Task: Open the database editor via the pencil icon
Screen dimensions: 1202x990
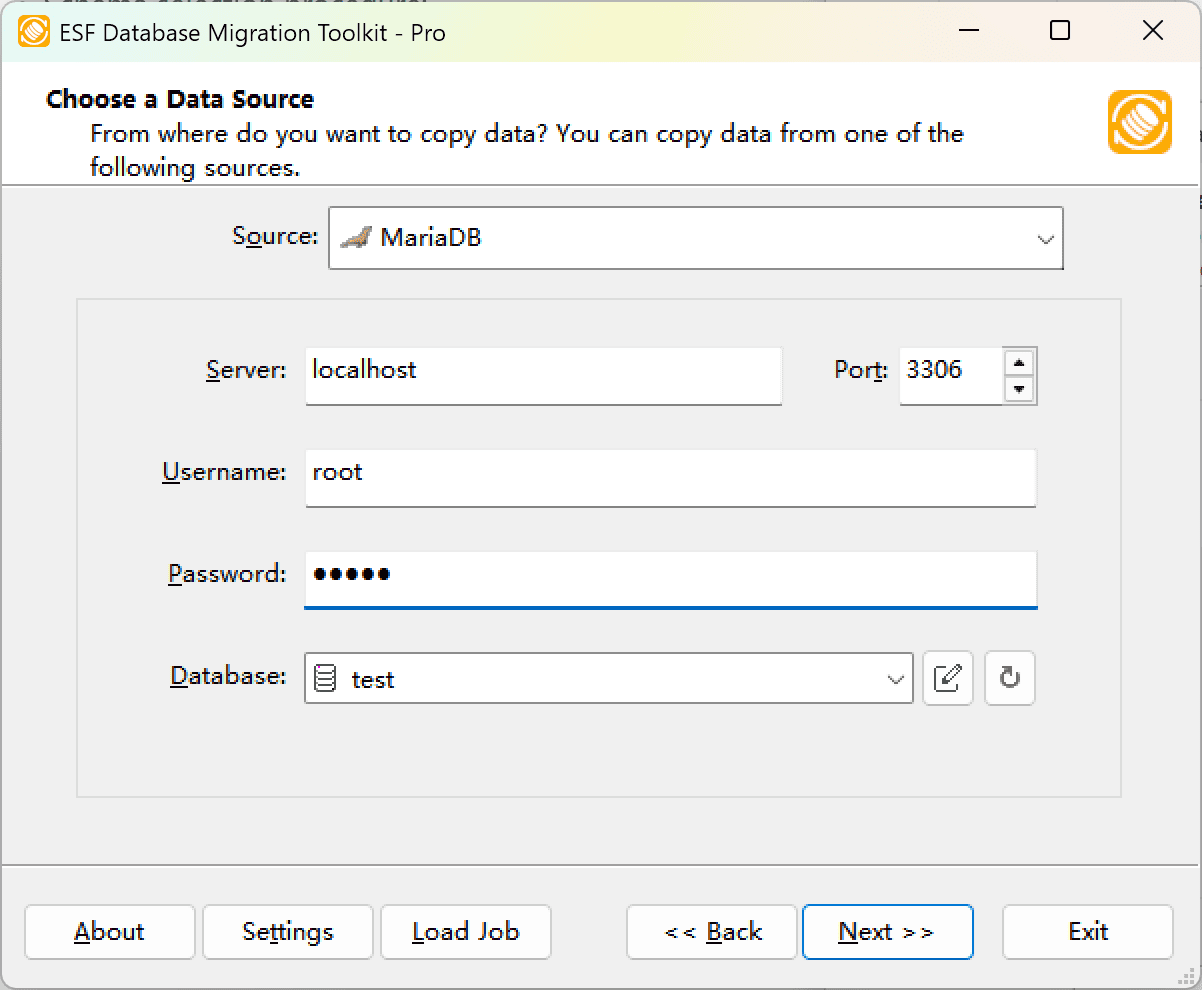Action: (947, 678)
